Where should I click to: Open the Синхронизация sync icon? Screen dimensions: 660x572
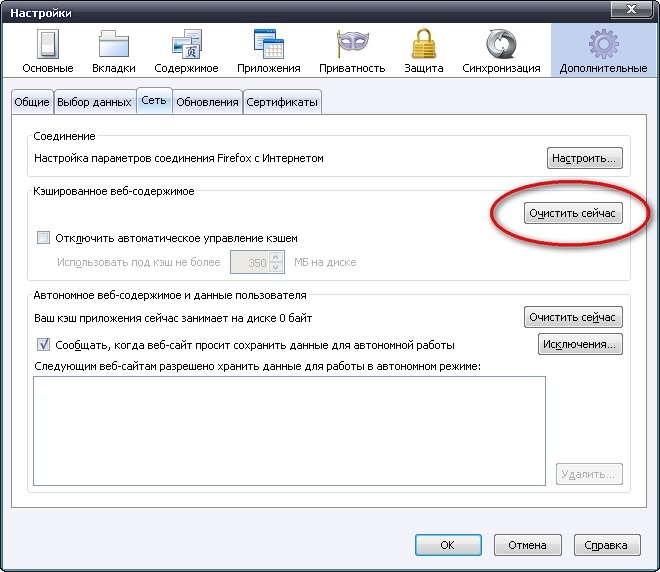(x=501, y=44)
